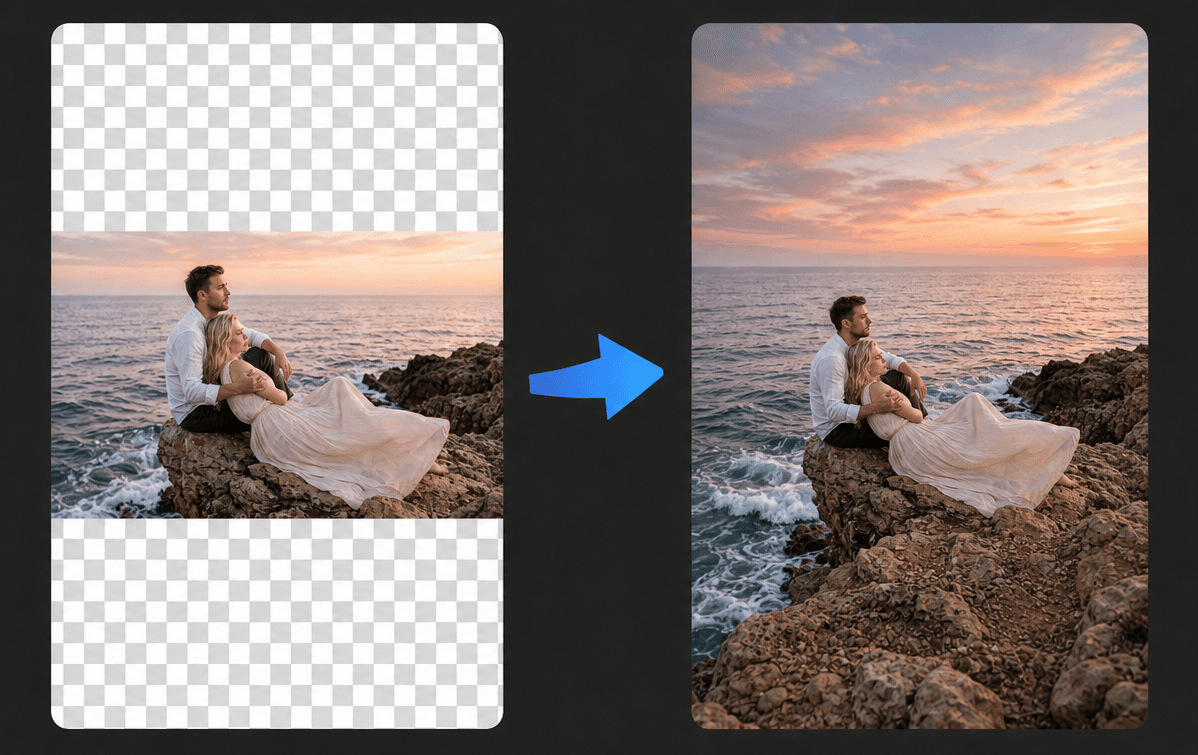1198x755 pixels.
Task: Select the original image with transparent padding
Action: pyautogui.click(x=277, y=375)
